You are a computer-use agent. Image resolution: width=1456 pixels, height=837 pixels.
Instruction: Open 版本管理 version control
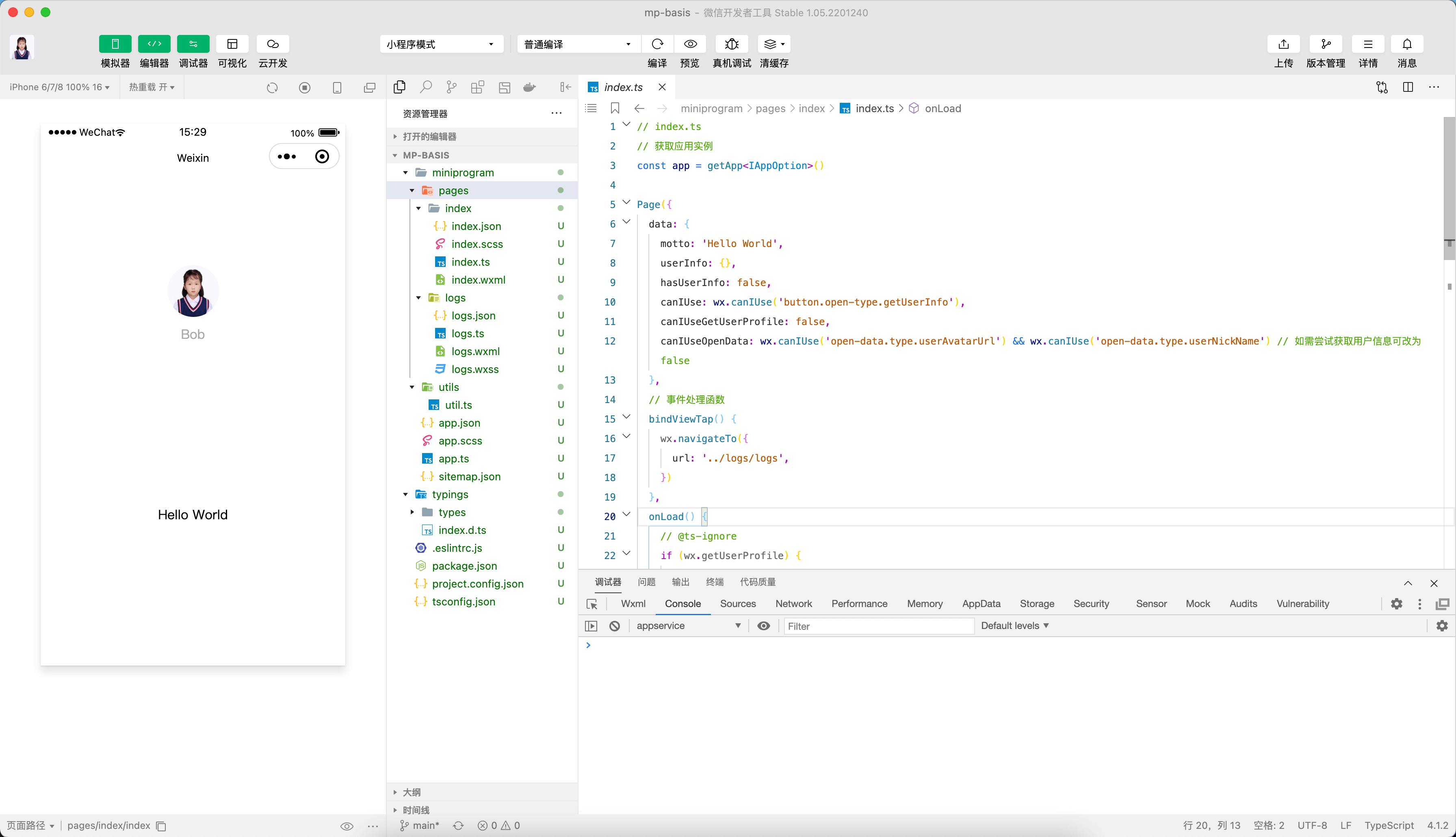pyautogui.click(x=1326, y=44)
